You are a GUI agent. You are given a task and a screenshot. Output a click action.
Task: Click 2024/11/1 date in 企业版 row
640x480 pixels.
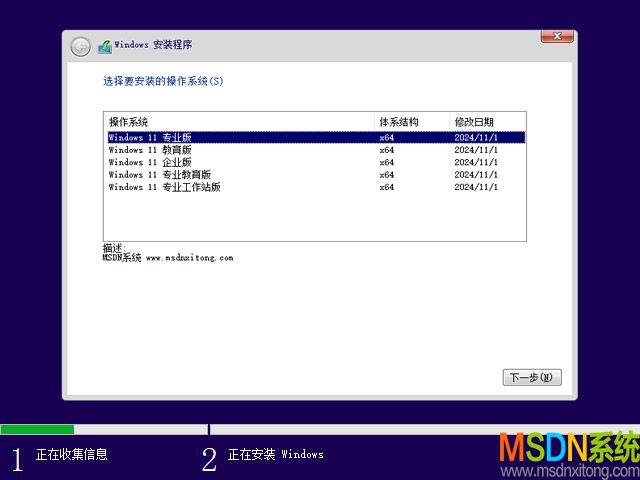point(476,162)
